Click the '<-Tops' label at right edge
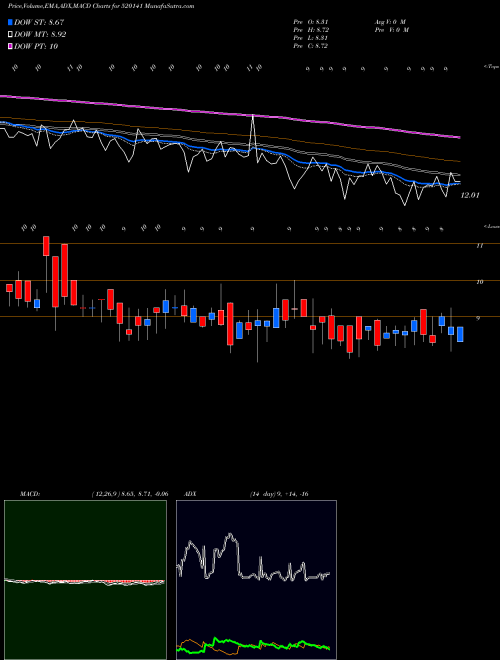This screenshot has height=660, width=500. coord(491,67)
